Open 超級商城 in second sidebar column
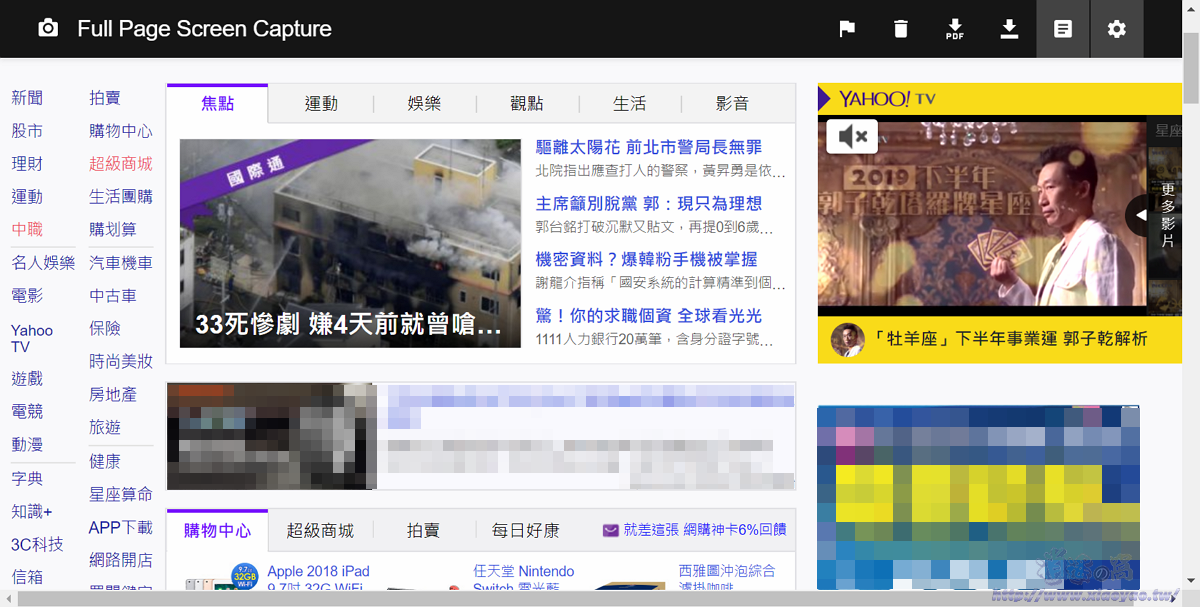The height and width of the screenshot is (607, 1200). 121,164
